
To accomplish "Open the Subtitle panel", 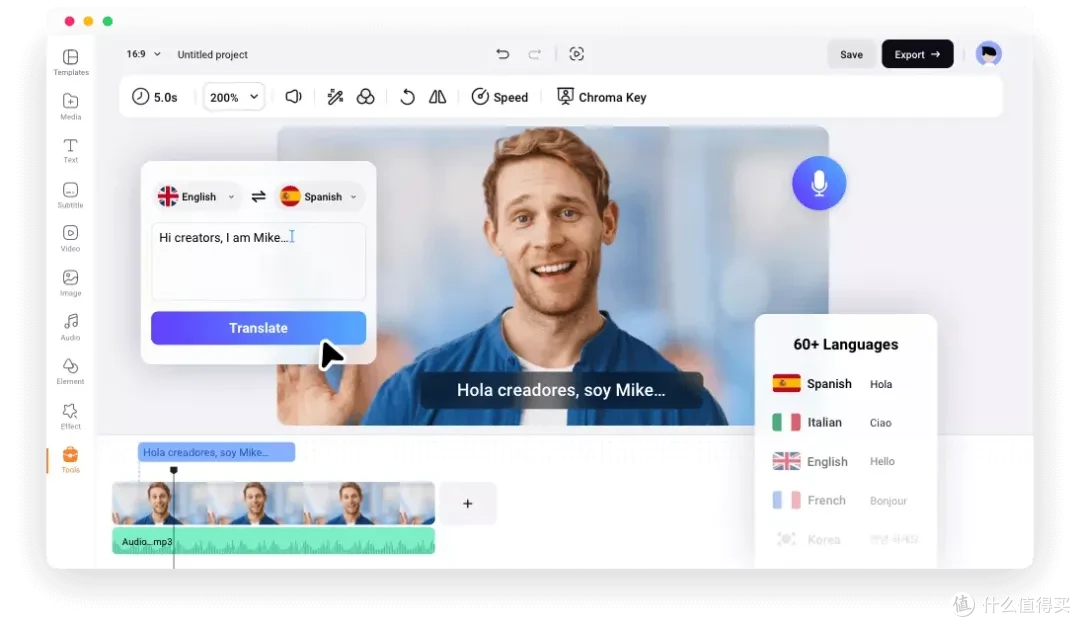I will pyautogui.click(x=70, y=194).
